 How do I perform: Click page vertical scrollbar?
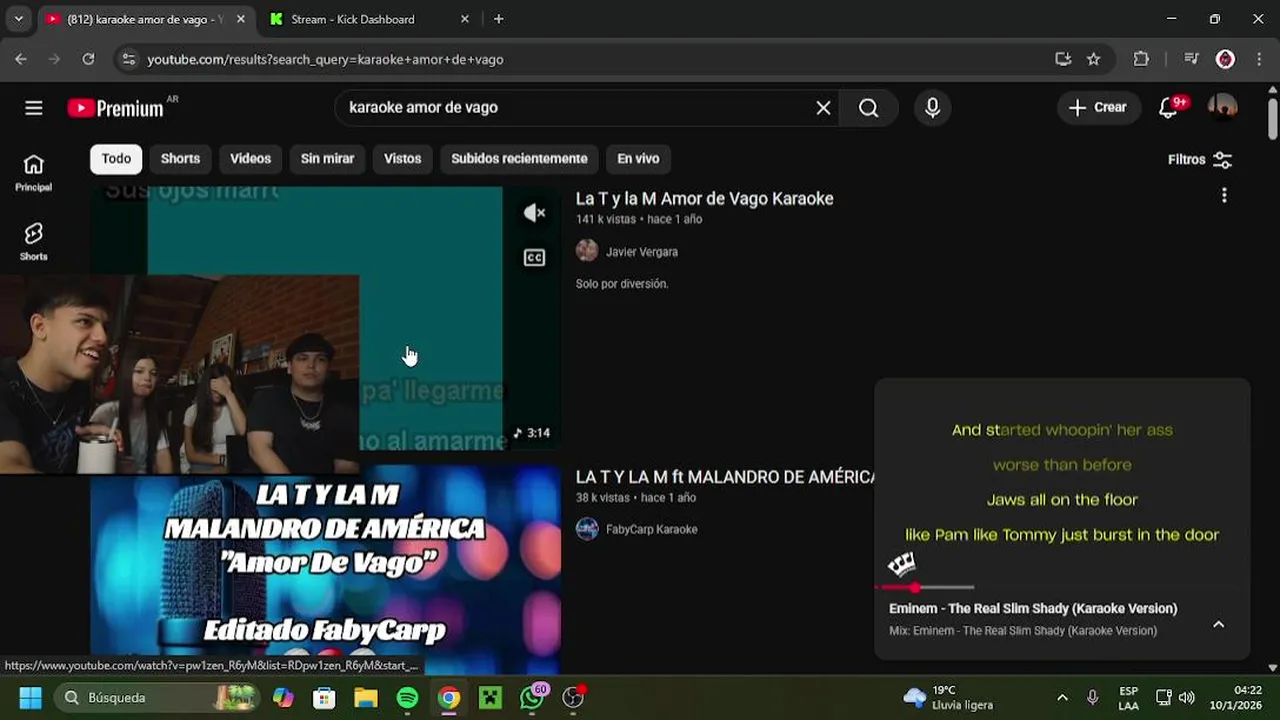tap(1272, 120)
